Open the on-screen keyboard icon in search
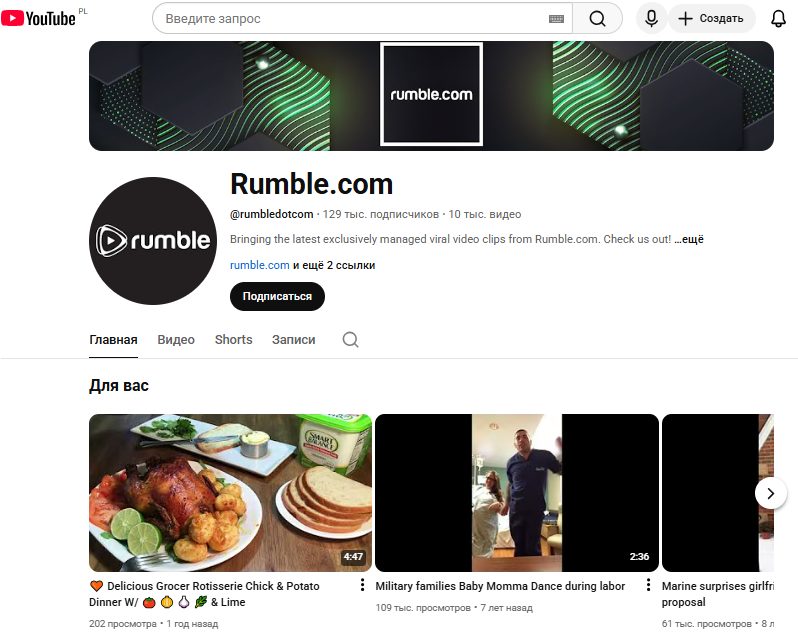The width and height of the screenshot is (798, 637). (x=556, y=19)
